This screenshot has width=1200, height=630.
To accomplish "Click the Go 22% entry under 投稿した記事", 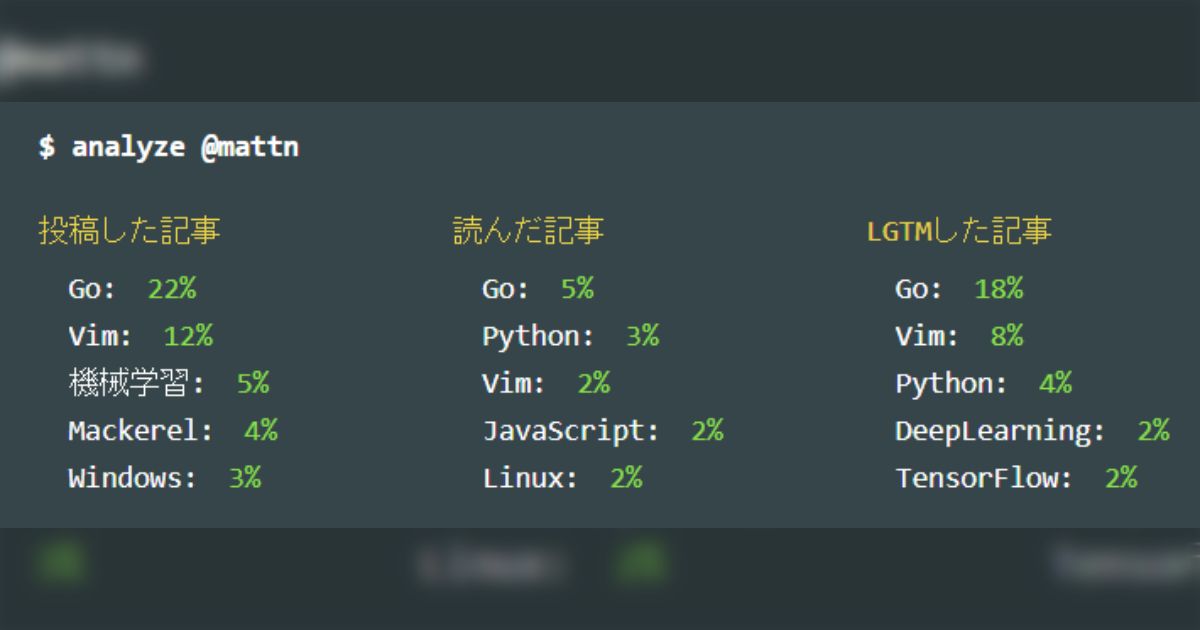I will (x=132, y=289).
